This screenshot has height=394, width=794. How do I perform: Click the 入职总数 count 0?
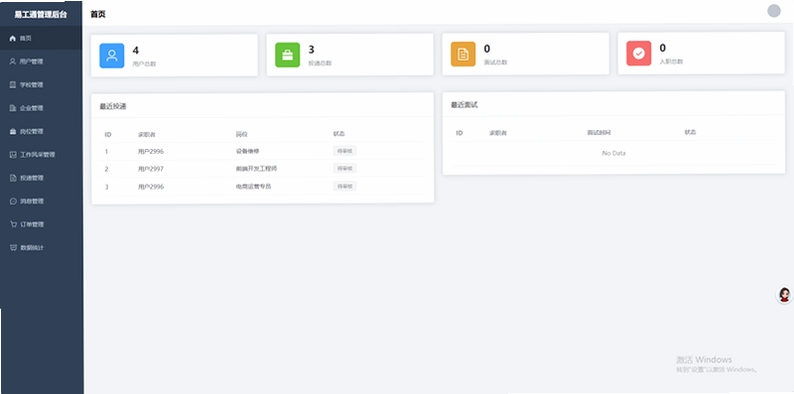[x=663, y=48]
